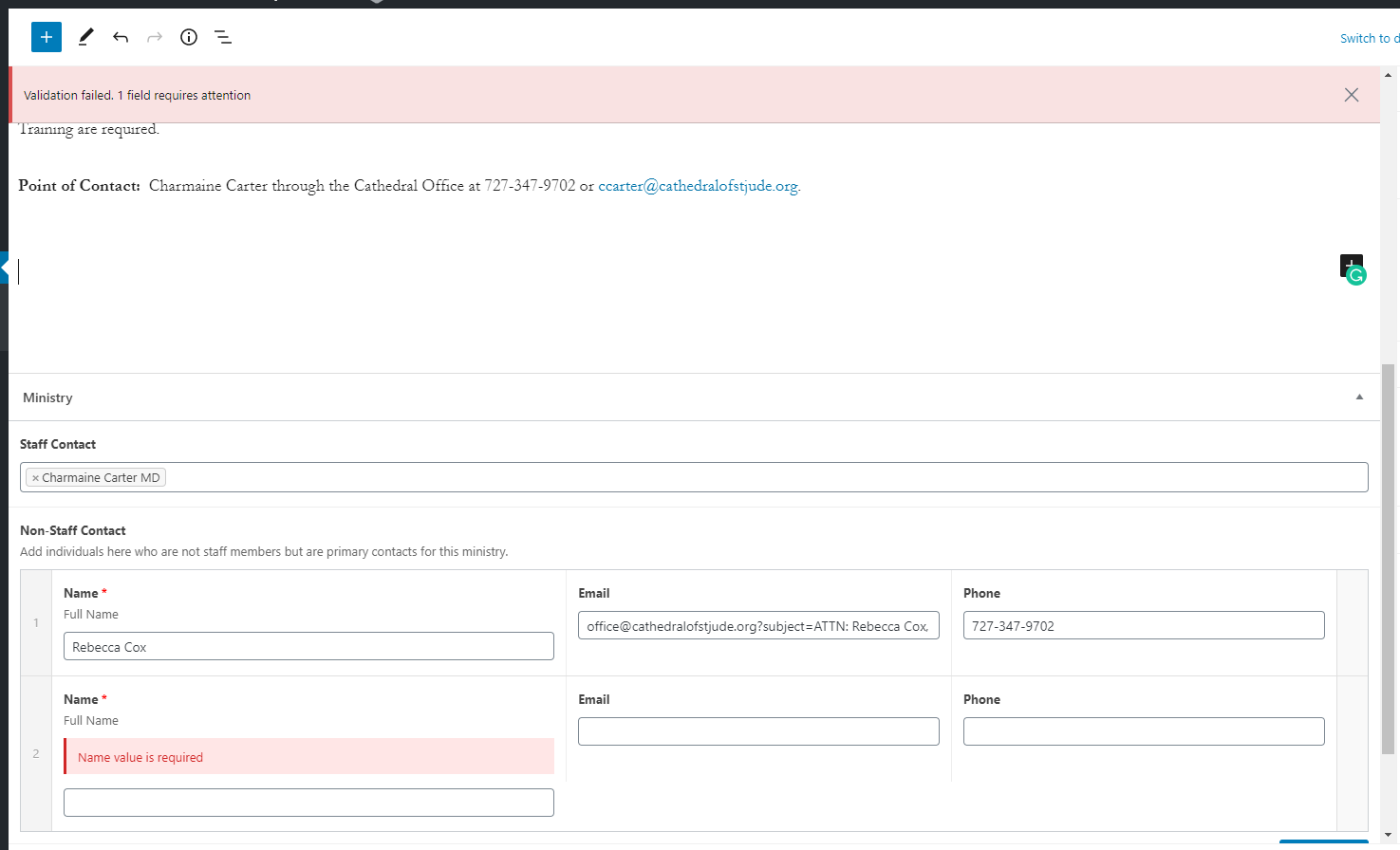
Task: Click the Rebecca Cox name field
Action: click(308, 647)
